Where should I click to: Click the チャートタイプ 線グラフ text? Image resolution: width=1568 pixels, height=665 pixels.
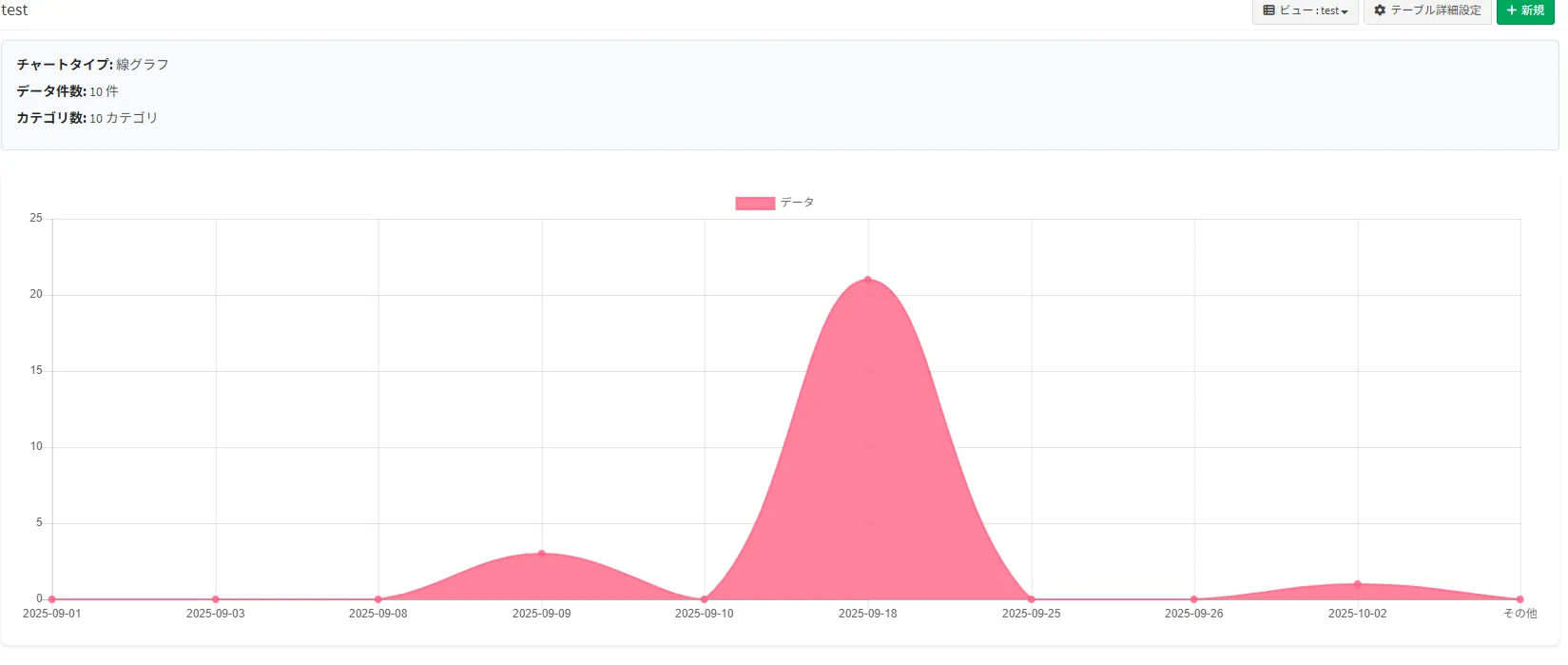(92, 65)
